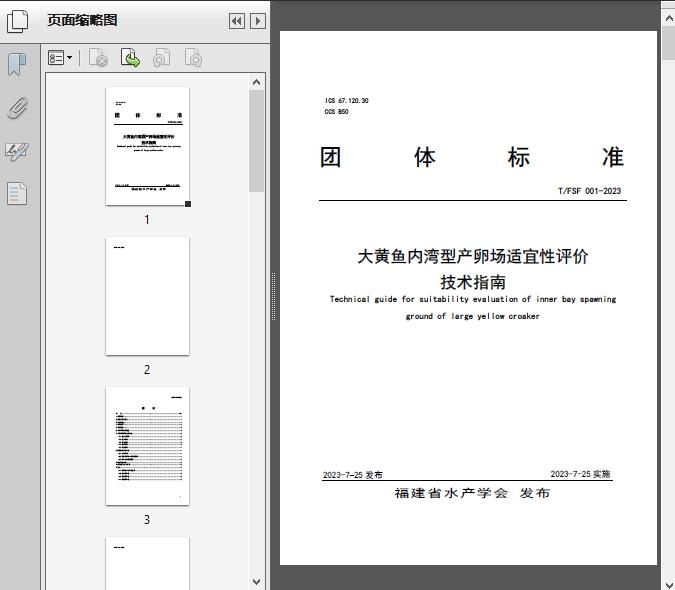
Task: Select page 2 blank thumbnail
Action: (147, 296)
